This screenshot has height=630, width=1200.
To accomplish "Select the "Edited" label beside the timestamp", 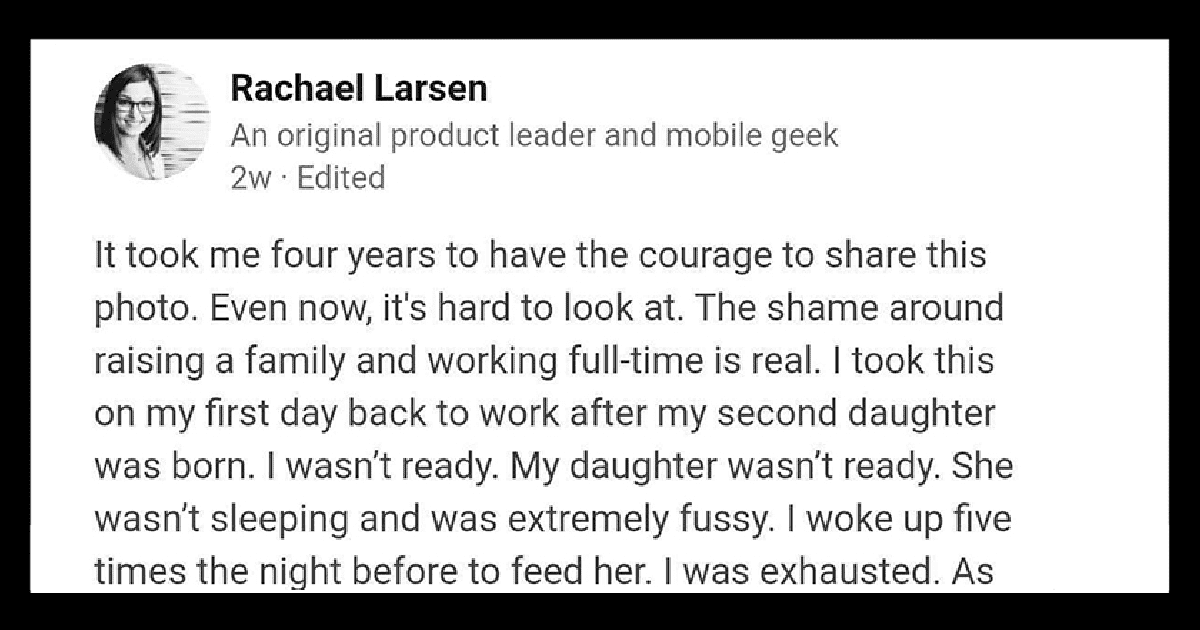I will (x=340, y=178).
